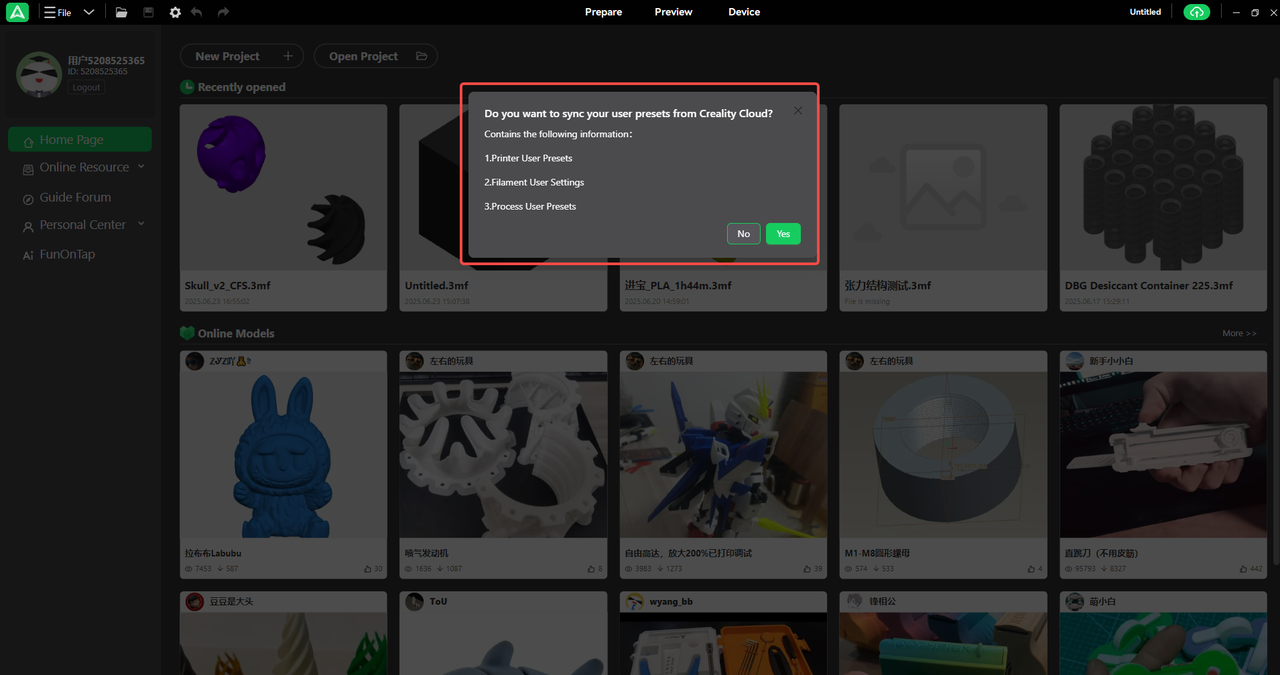Screen dimensions: 1280x675
Task: Click the green clock Recently opened icon
Action: 187,87
